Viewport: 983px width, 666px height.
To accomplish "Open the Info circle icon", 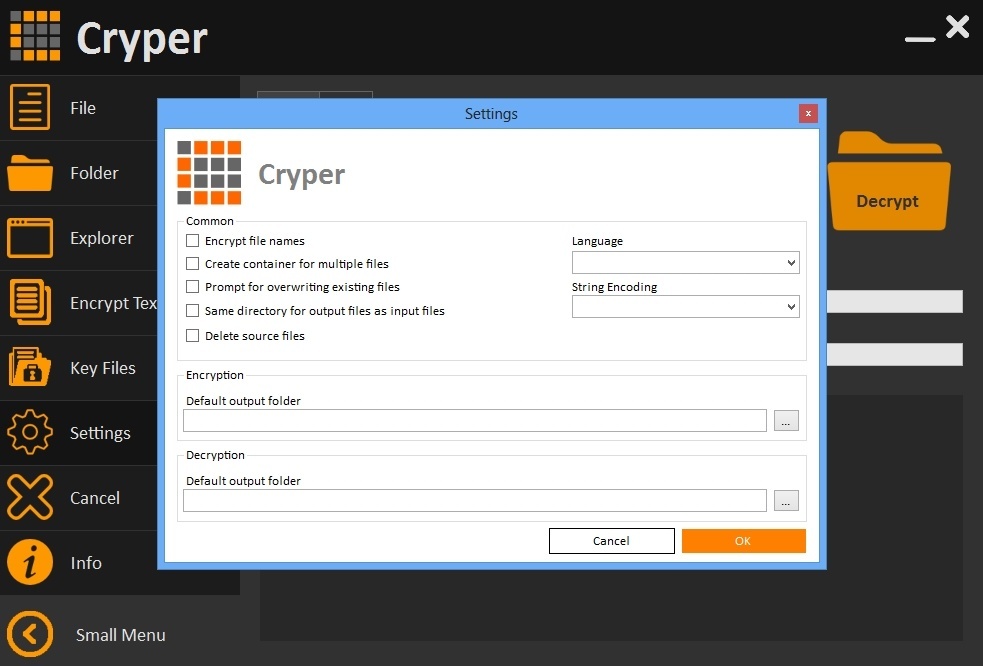I will click(29, 563).
